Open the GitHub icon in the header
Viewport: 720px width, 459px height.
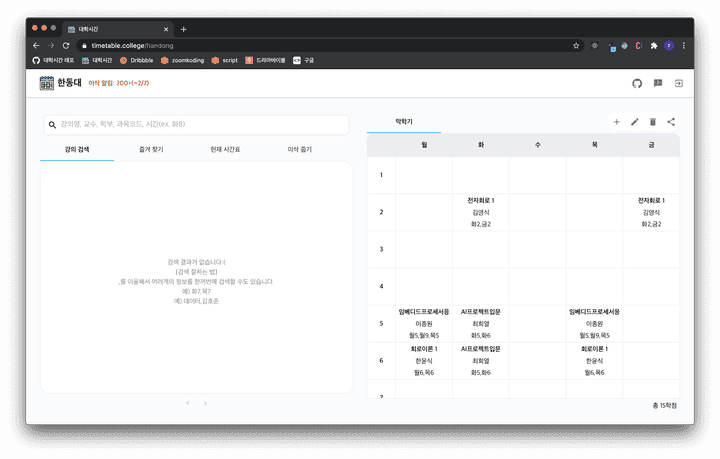pyautogui.click(x=637, y=84)
